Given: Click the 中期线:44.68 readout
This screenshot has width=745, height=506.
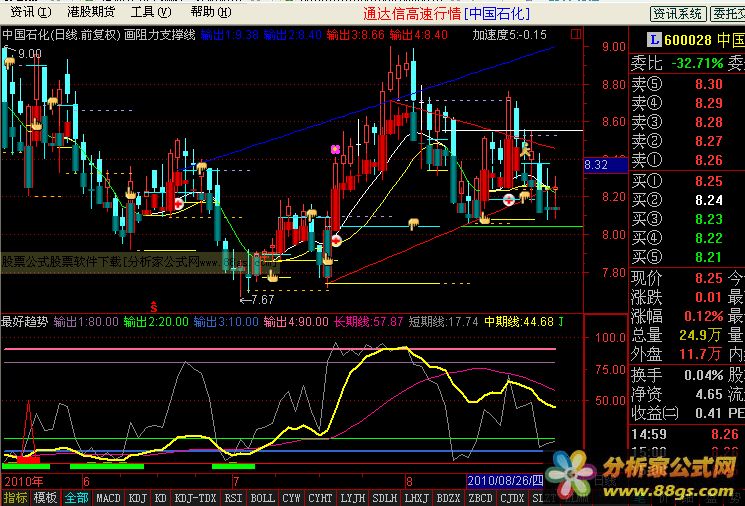Looking at the screenshot, I should tap(519, 322).
